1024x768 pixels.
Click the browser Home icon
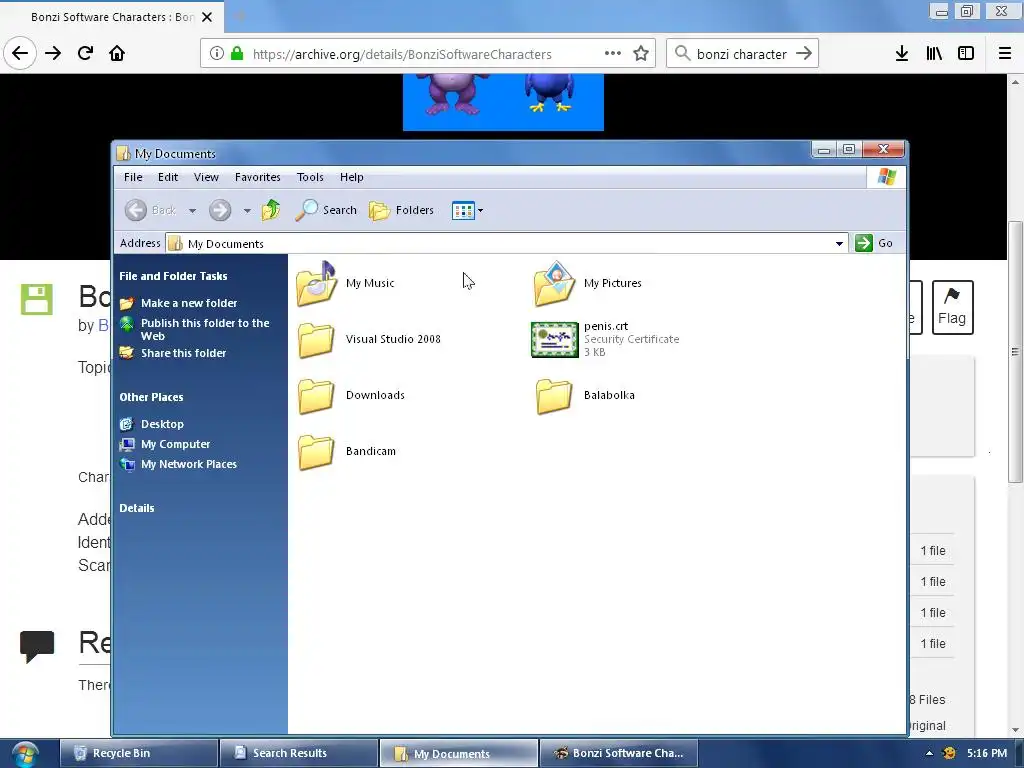pos(117,54)
